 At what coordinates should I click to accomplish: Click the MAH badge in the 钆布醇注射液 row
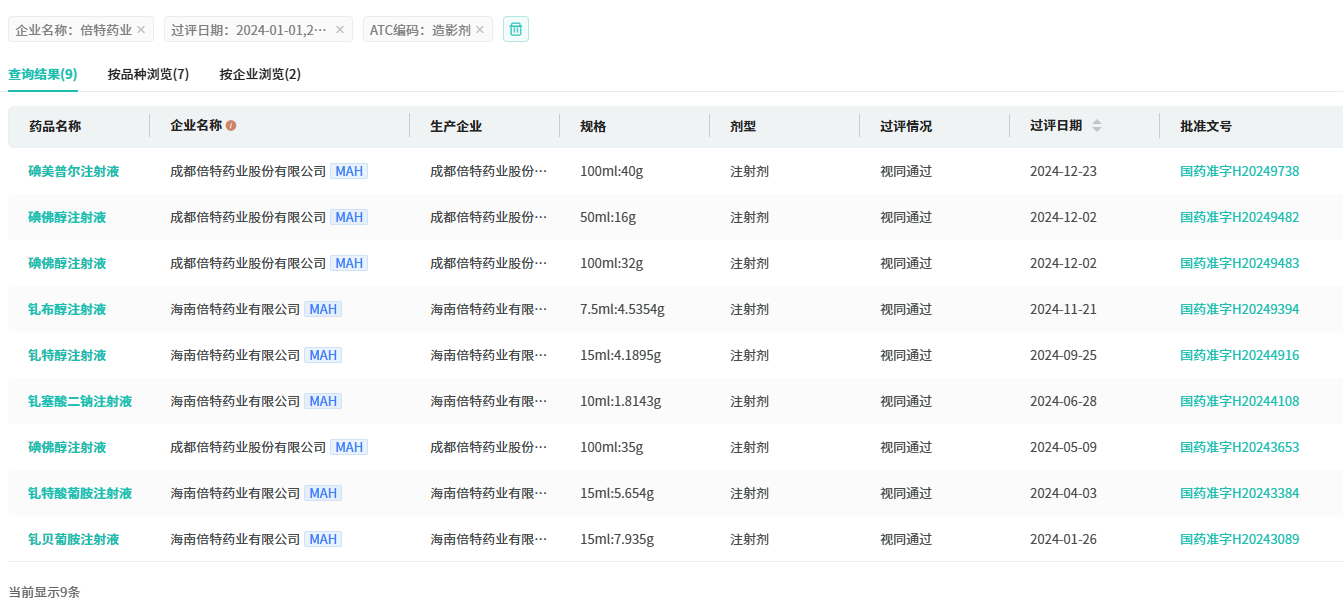point(323,309)
